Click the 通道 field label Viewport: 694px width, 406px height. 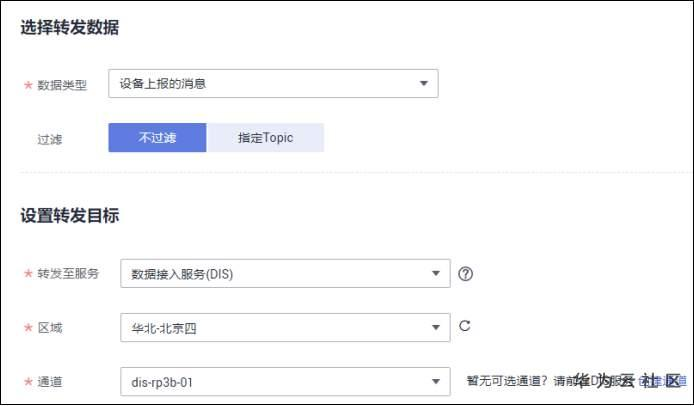pyautogui.click(x=49, y=381)
